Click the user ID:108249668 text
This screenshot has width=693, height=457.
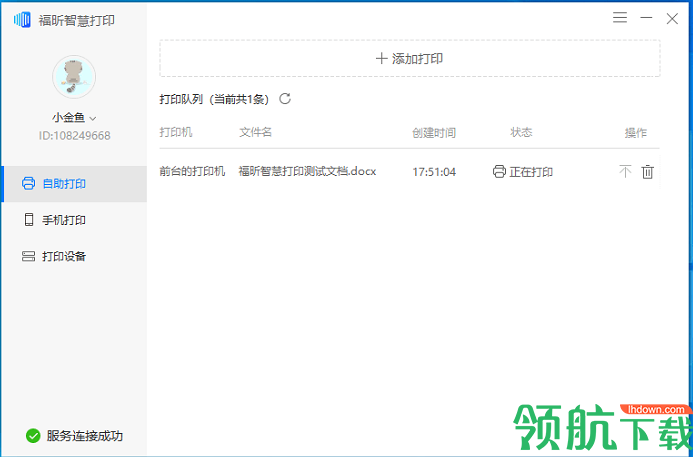pos(74,136)
